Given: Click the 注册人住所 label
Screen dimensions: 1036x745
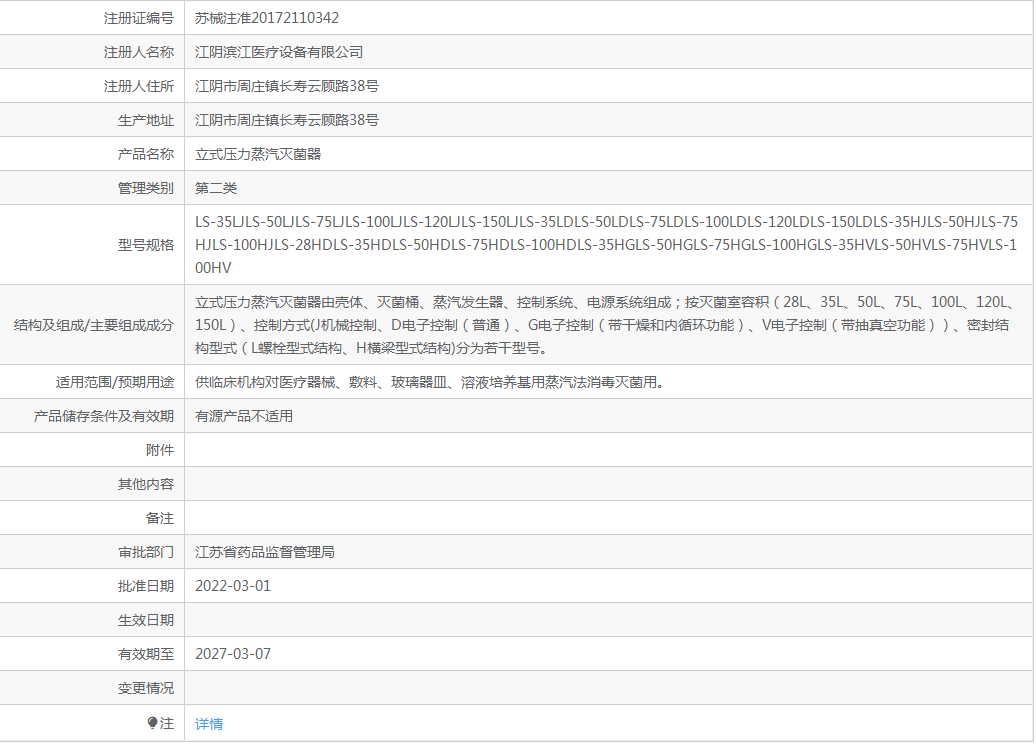Looking at the screenshot, I should pos(139,86).
